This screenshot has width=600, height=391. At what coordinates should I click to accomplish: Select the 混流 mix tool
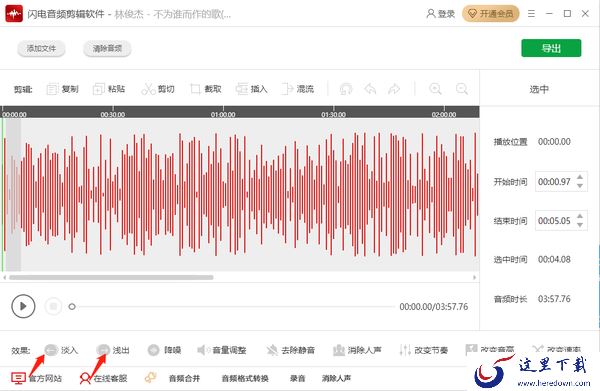[298, 89]
